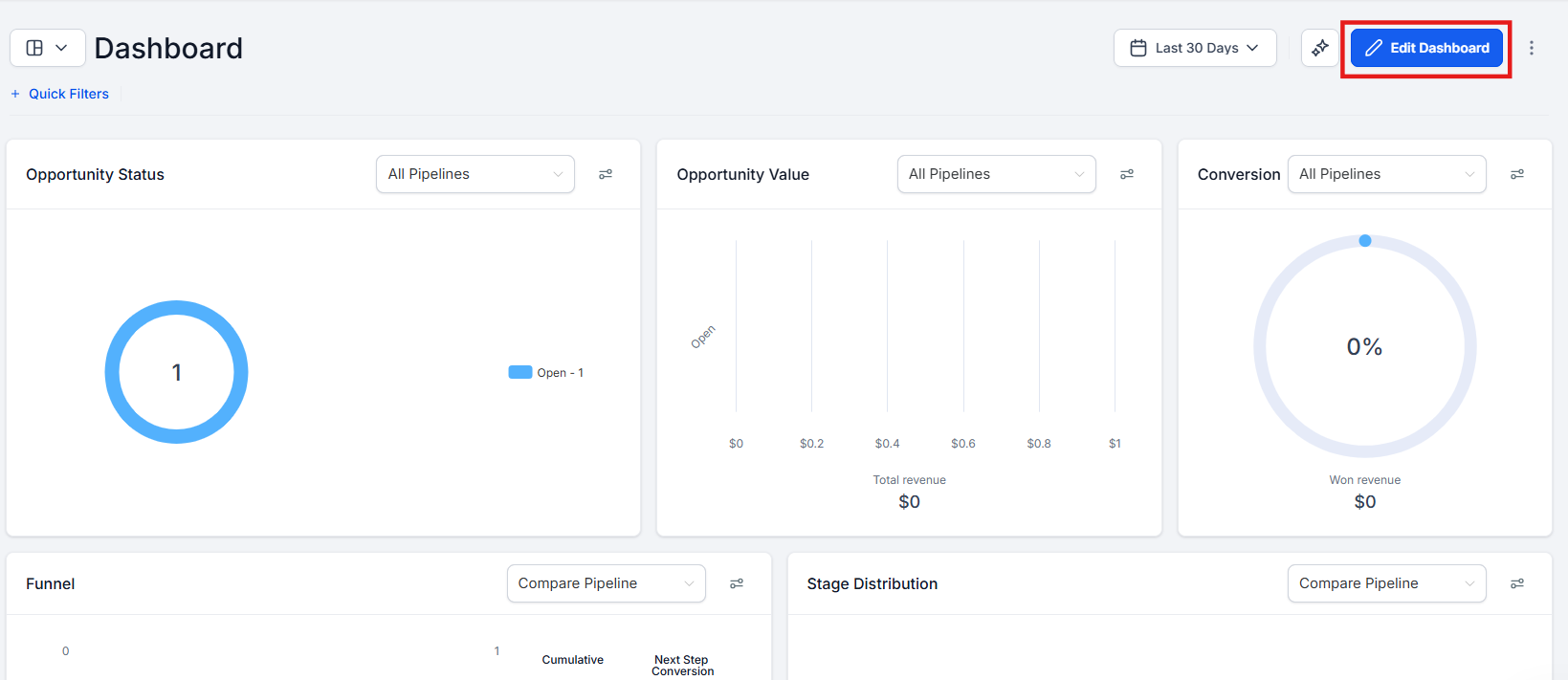1568x680 pixels.
Task: Open Stage Distribution Compare Pipeline dropdown
Action: pos(1386,583)
